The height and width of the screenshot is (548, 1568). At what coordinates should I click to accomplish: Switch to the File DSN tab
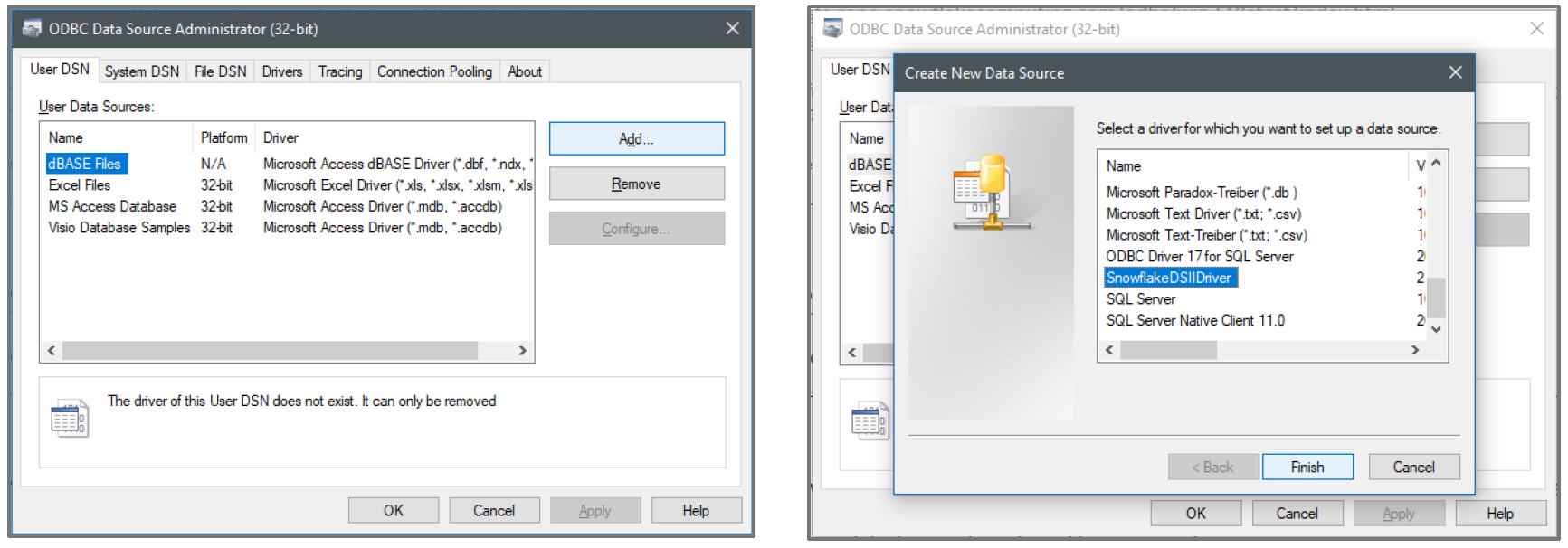point(220,71)
